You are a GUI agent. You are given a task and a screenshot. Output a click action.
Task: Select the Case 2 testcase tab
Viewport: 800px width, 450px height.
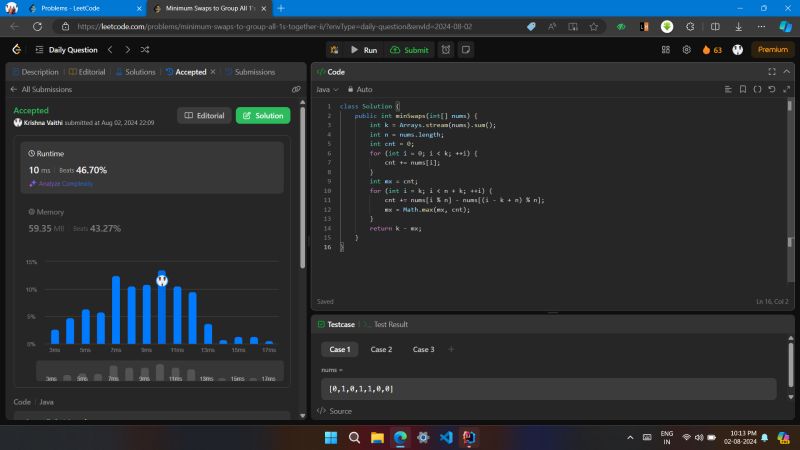381,349
